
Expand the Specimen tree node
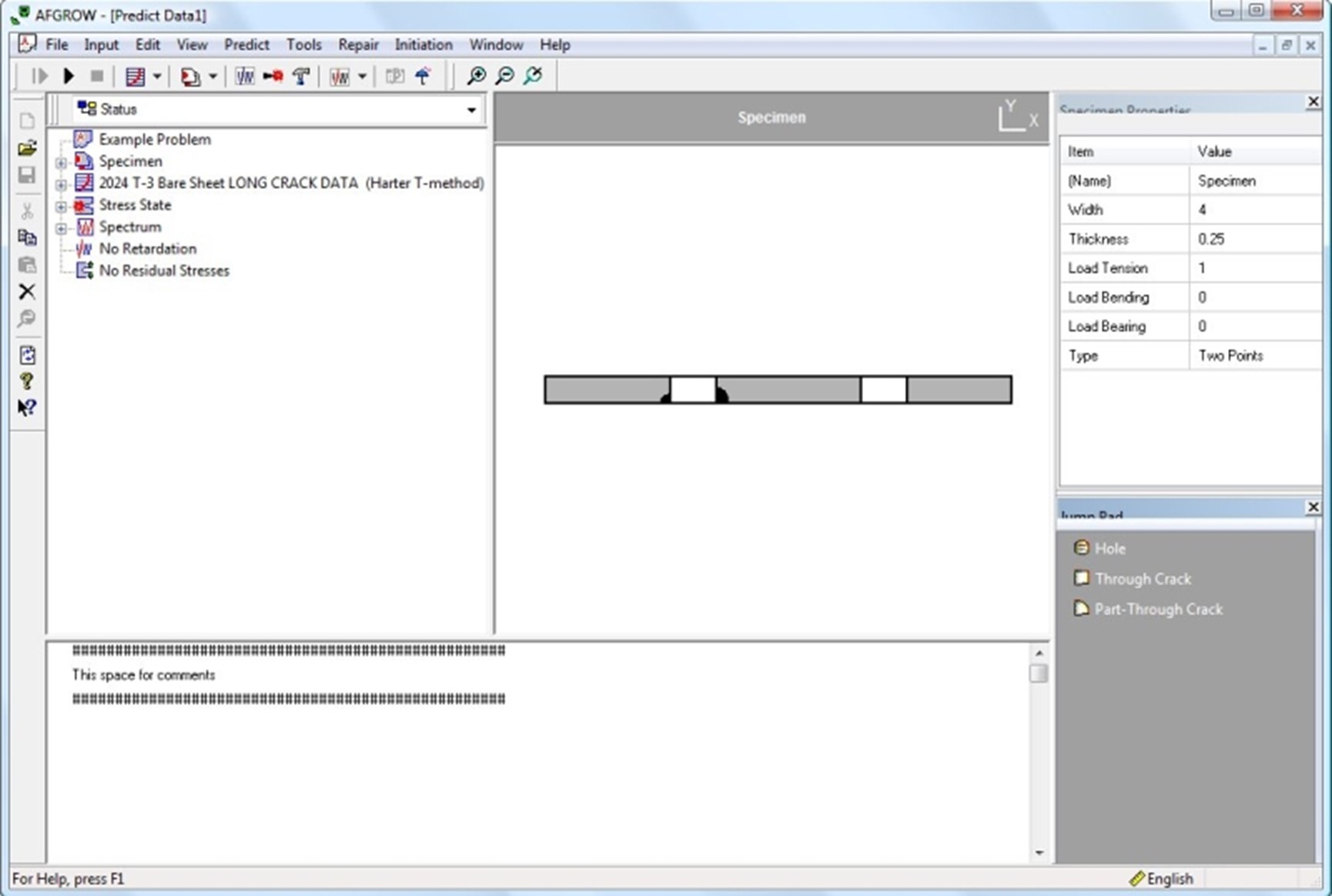pos(61,162)
